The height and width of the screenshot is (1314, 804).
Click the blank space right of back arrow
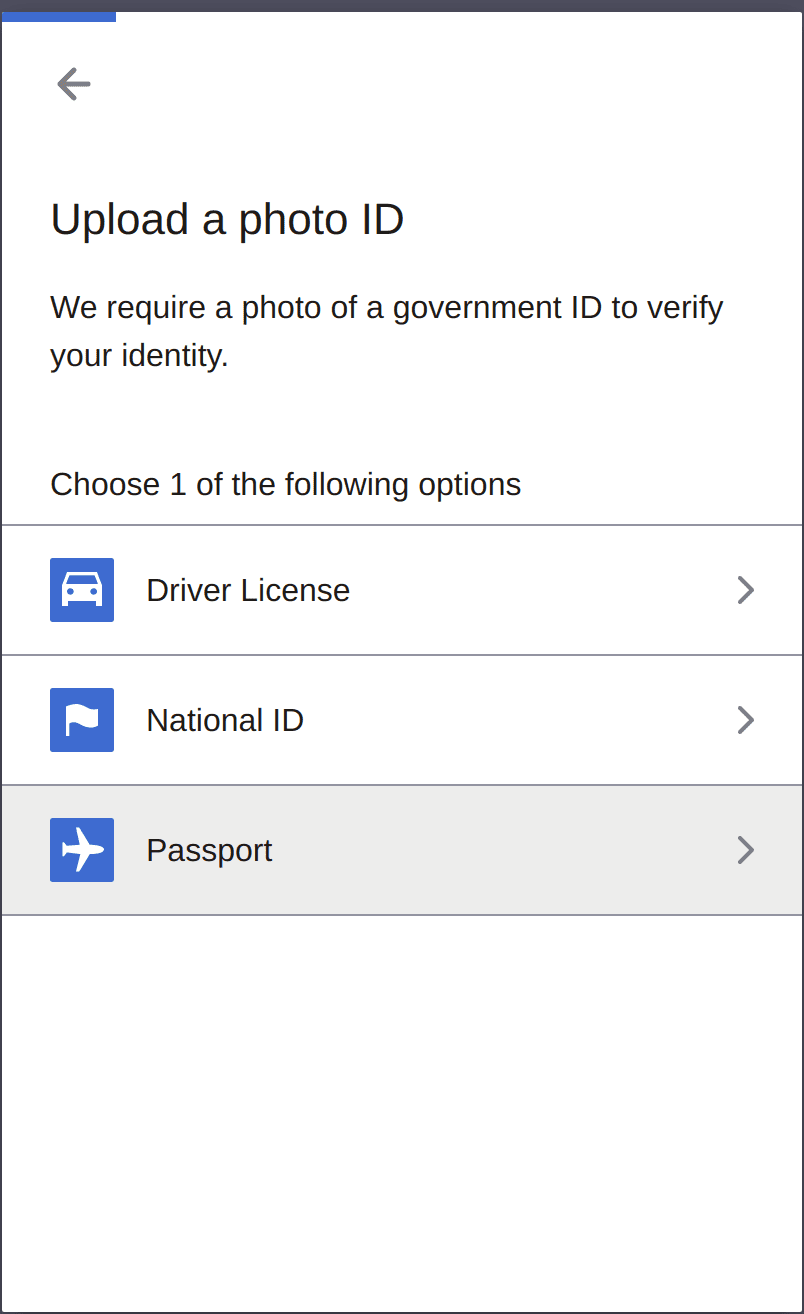tap(450, 84)
